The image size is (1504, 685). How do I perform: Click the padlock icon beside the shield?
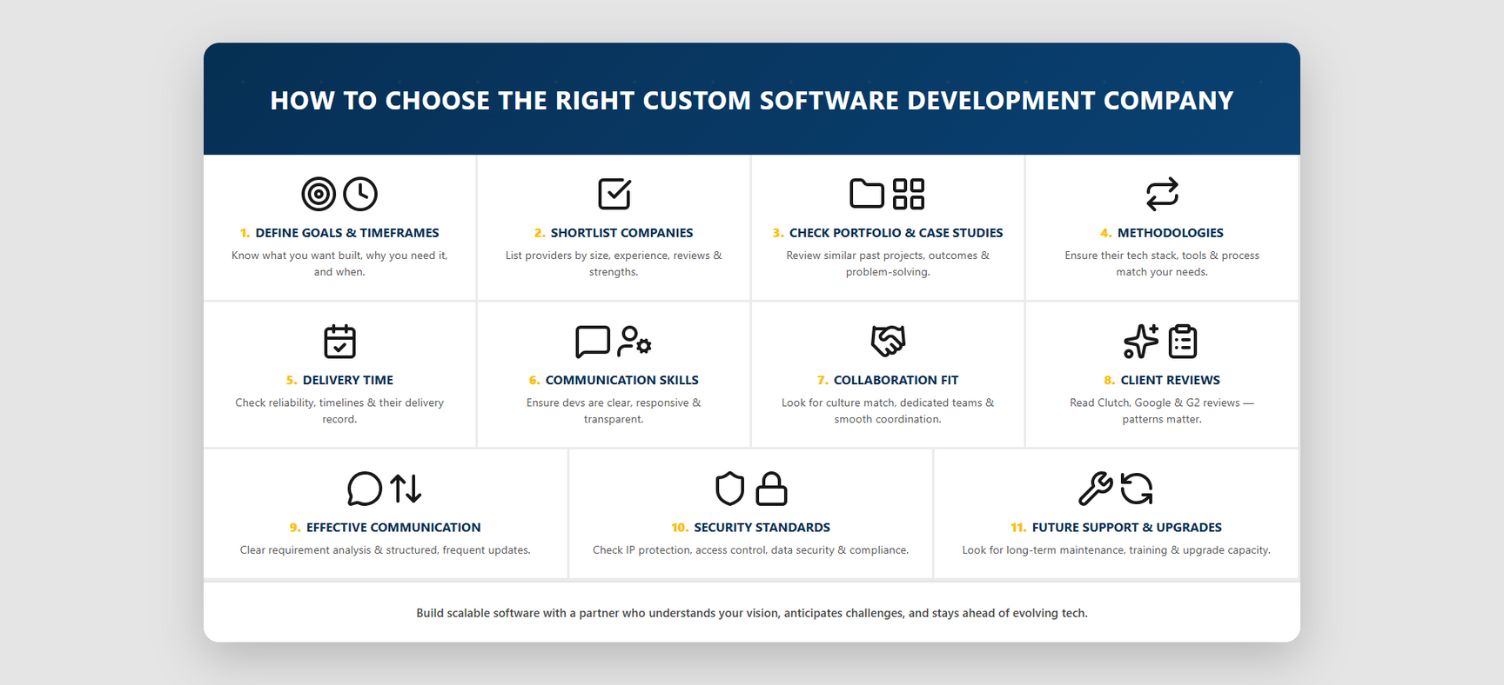[x=771, y=489]
